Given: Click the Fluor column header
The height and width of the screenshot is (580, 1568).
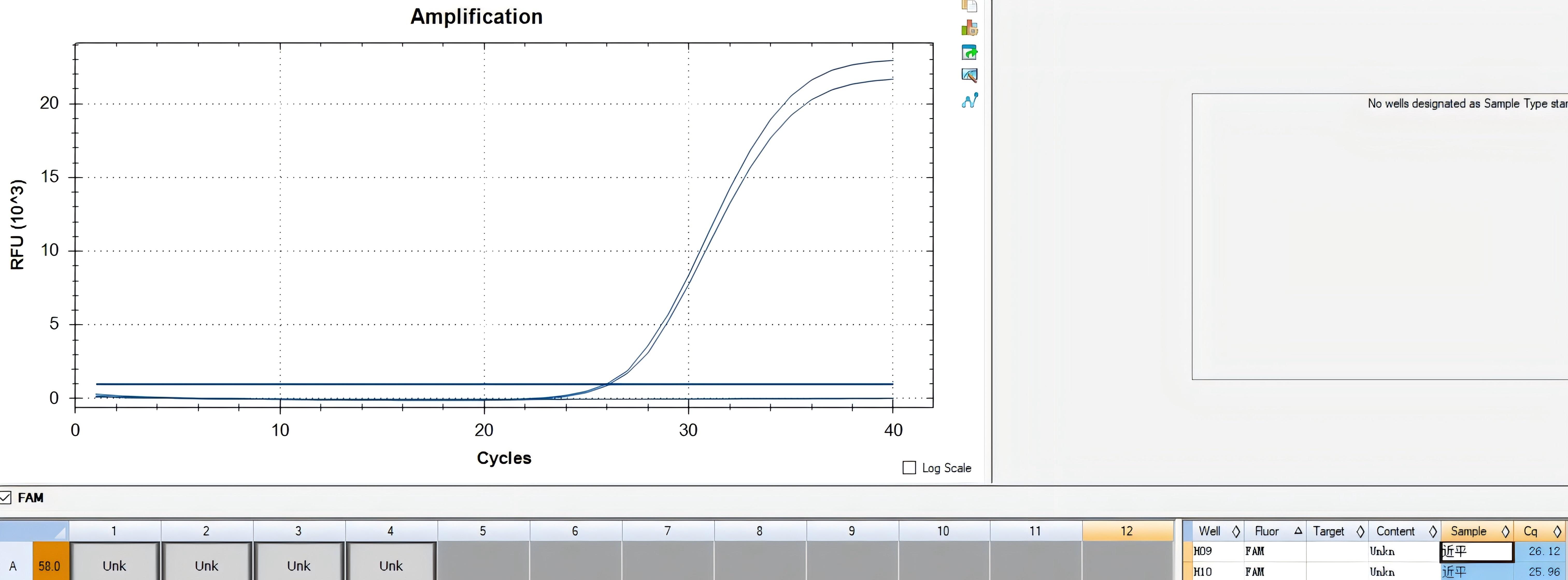Looking at the screenshot, I should [x=1275, y=531].
